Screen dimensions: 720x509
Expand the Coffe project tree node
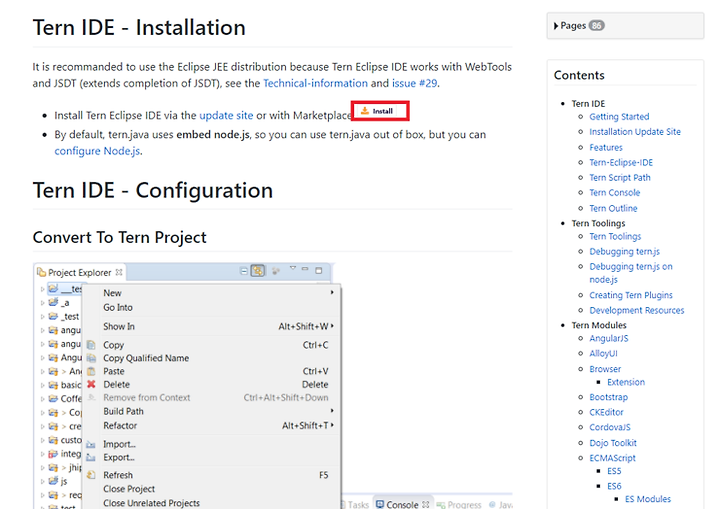(42, 399)
